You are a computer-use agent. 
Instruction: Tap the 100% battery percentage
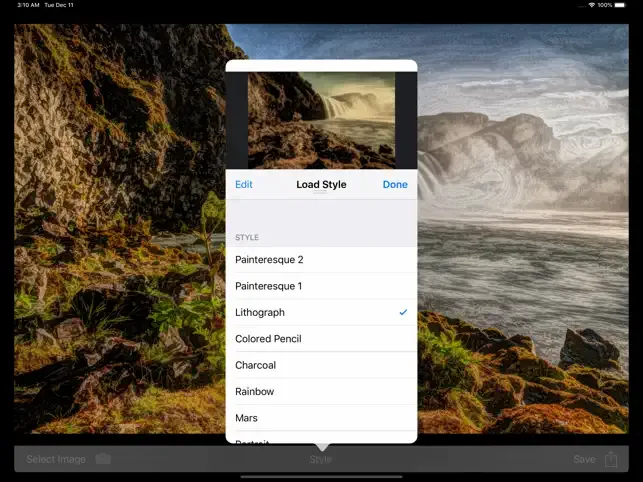pyautogui.click(x=604, y=5)
